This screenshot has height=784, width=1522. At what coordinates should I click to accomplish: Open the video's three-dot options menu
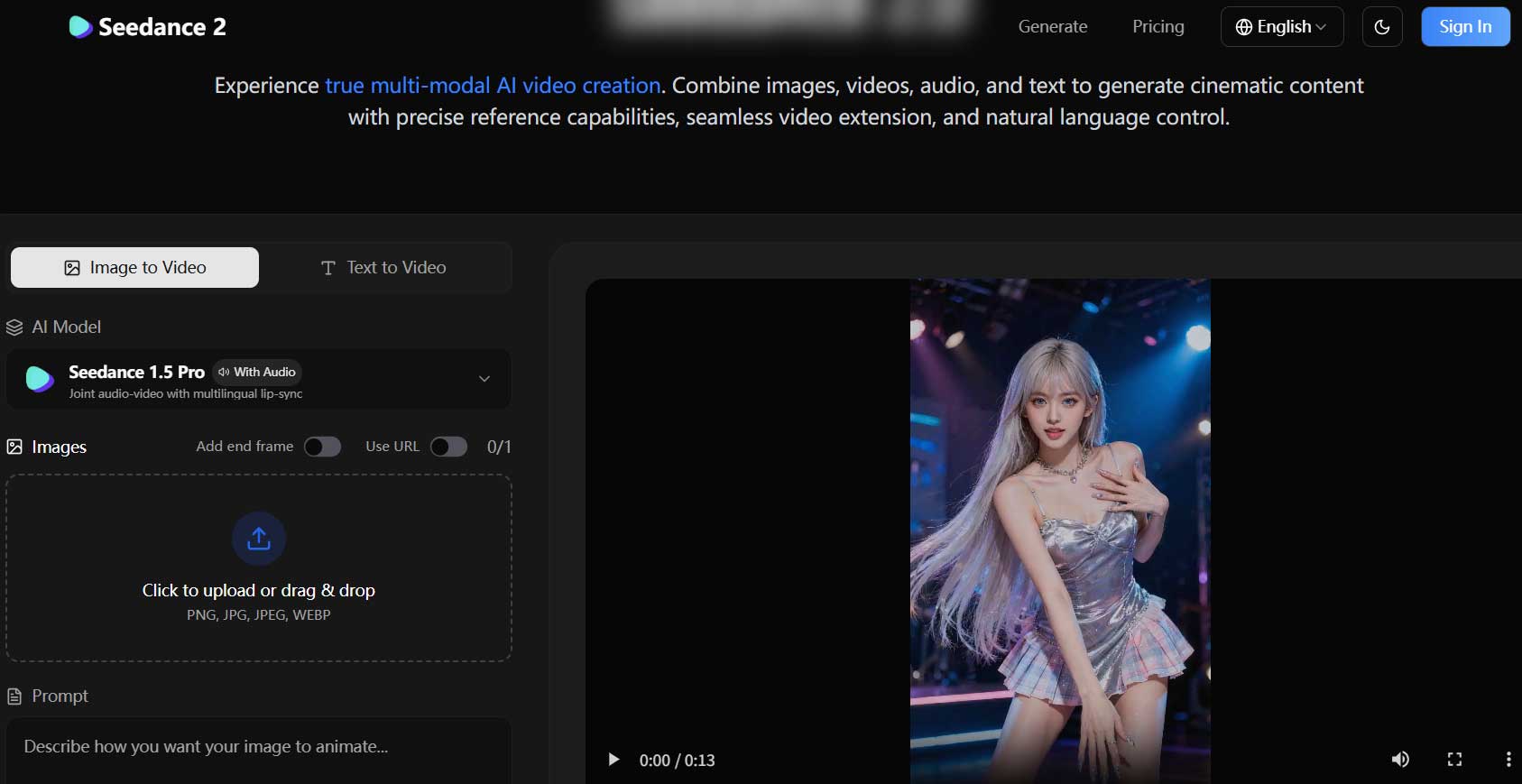point(1508,760)
